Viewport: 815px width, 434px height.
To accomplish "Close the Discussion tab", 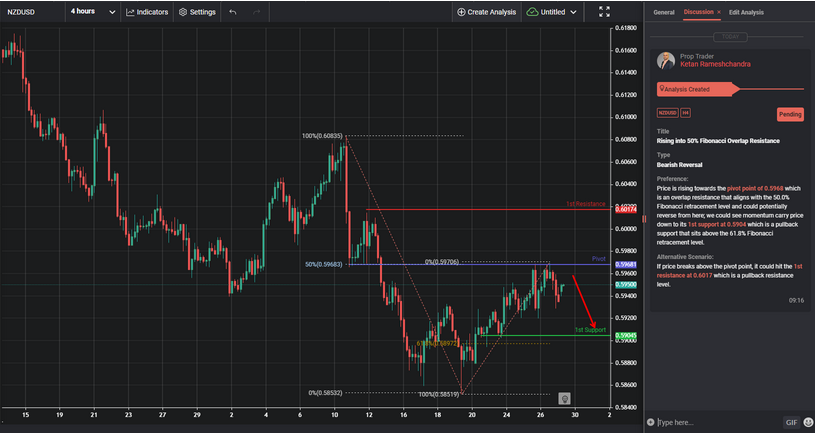I will (x=719, y=12).
